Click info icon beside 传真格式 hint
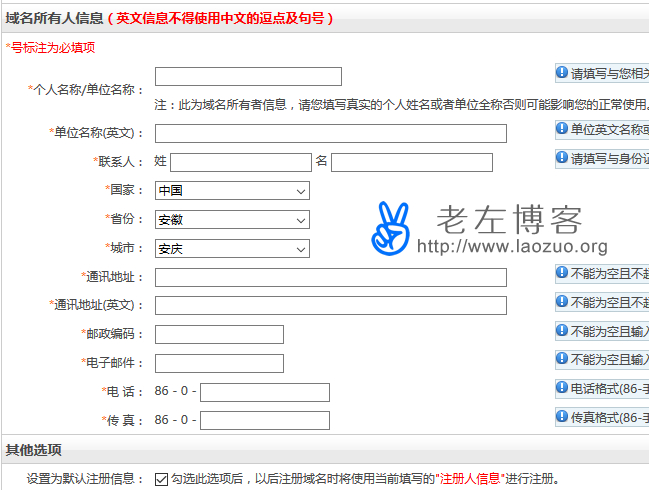The image size is (649, 490). 562,417
